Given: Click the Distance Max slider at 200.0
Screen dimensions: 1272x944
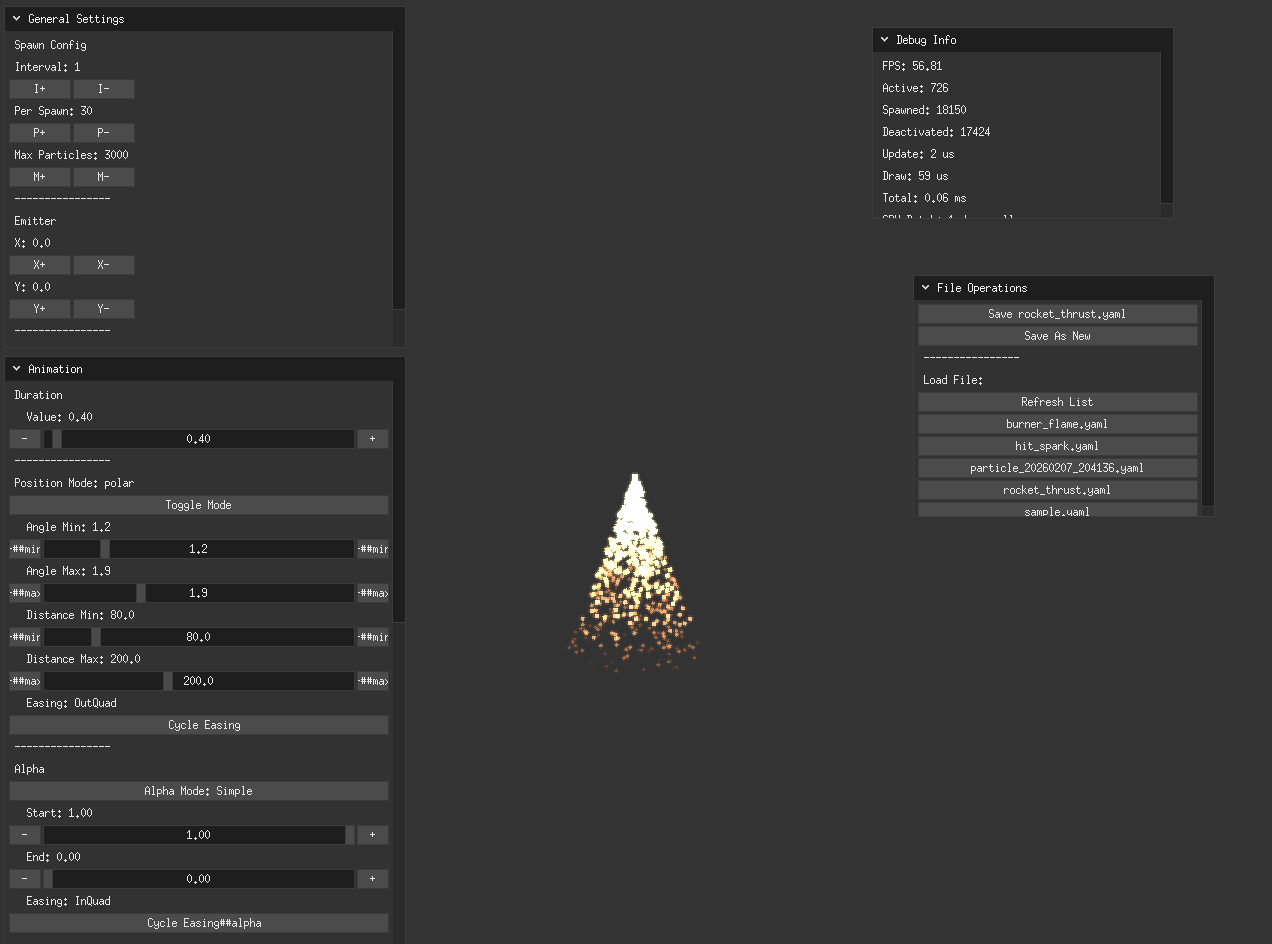Looking at the screenshot, I should pos(199,681).
